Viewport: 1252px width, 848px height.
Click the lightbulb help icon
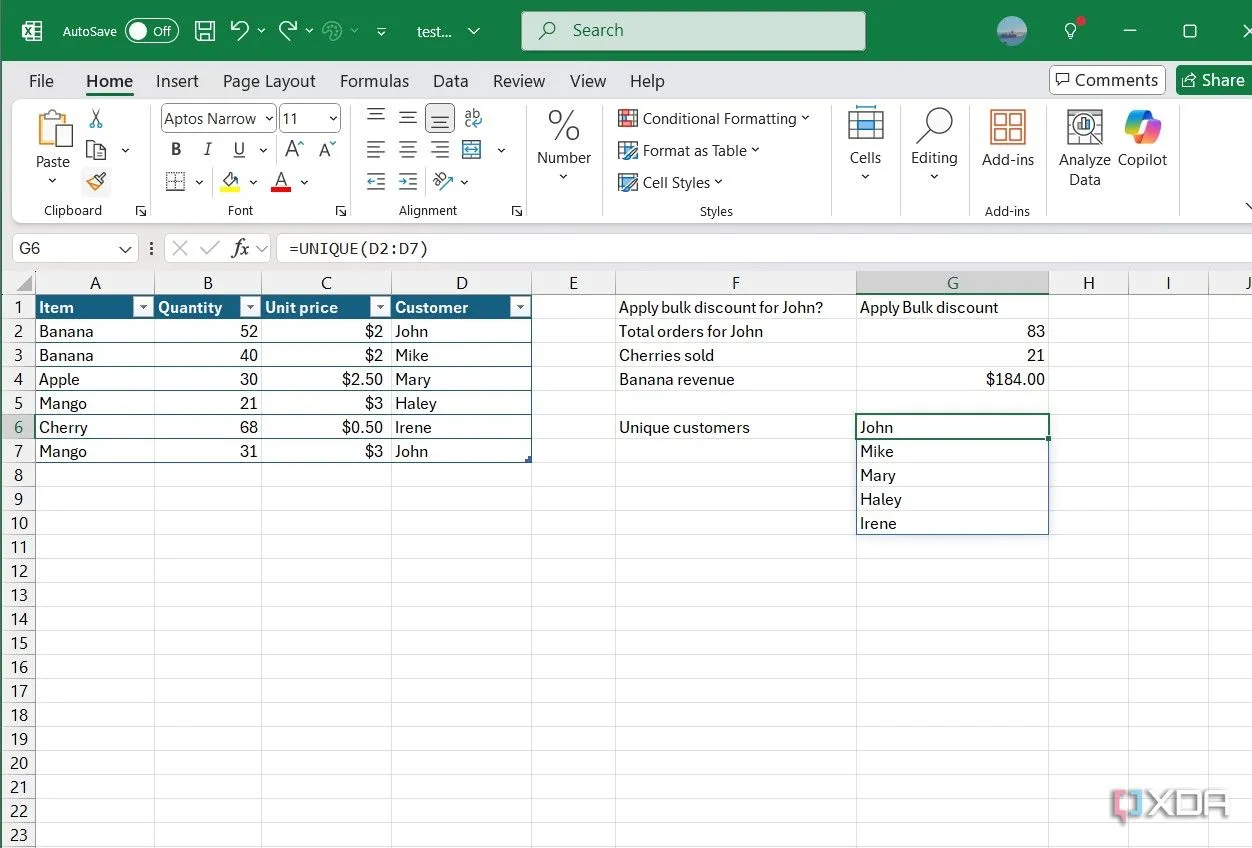coord(1071,31)
